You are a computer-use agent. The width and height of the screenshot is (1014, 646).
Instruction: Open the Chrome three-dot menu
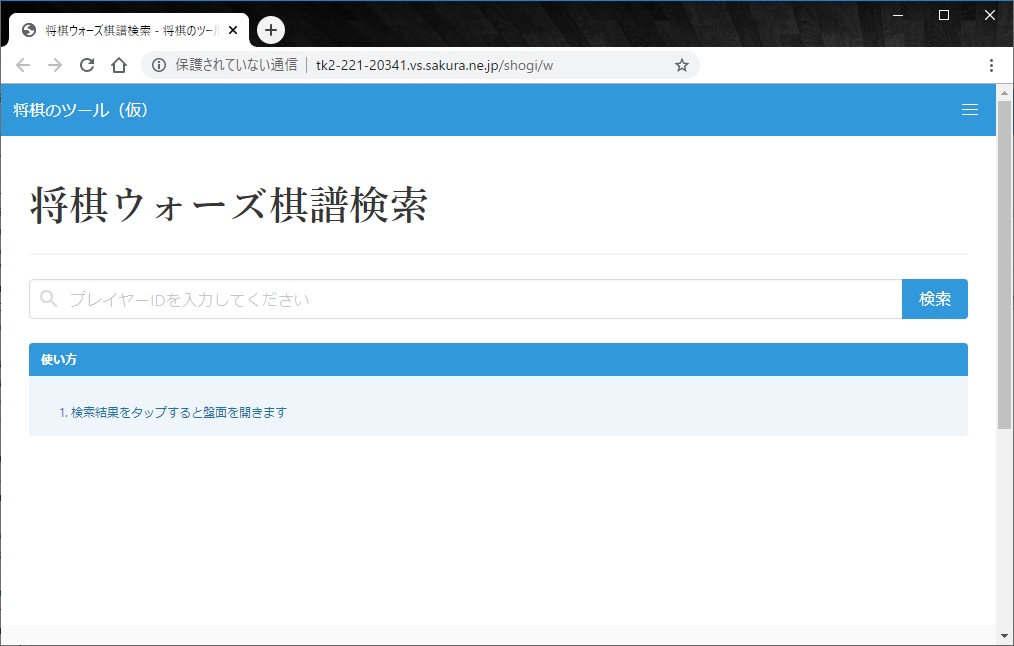tap(991, 65)
